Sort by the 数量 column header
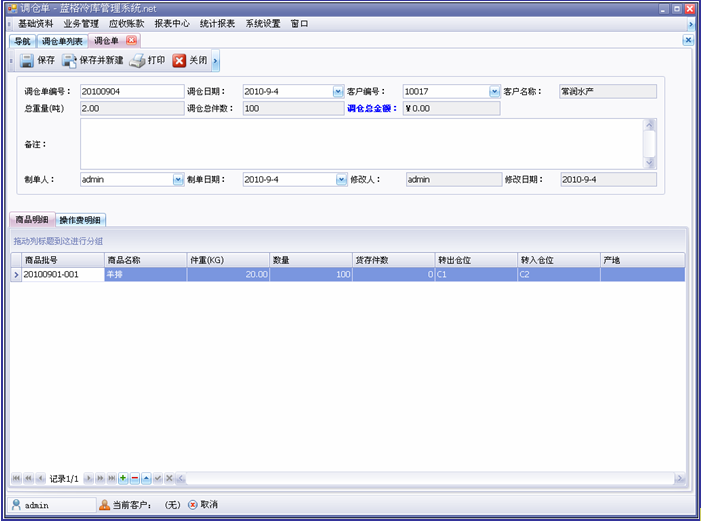This screenshot has height=521, width=701. pyautogui.click(x=311, y=260)
